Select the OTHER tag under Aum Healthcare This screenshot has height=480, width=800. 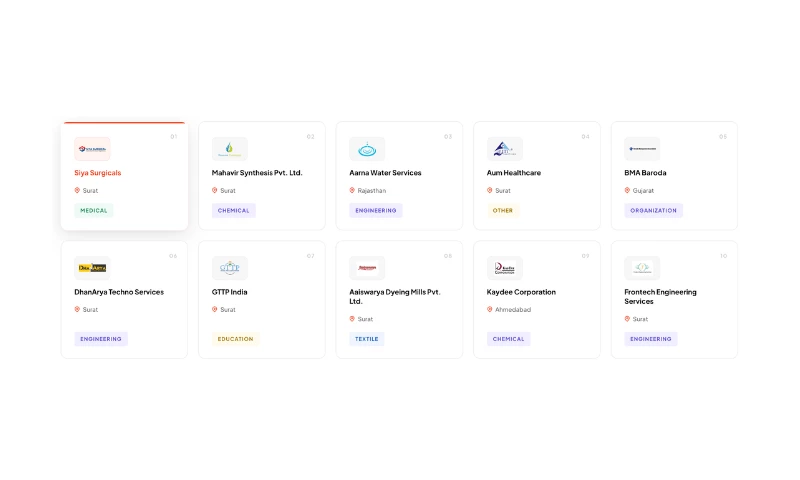[x=503, y=211]
